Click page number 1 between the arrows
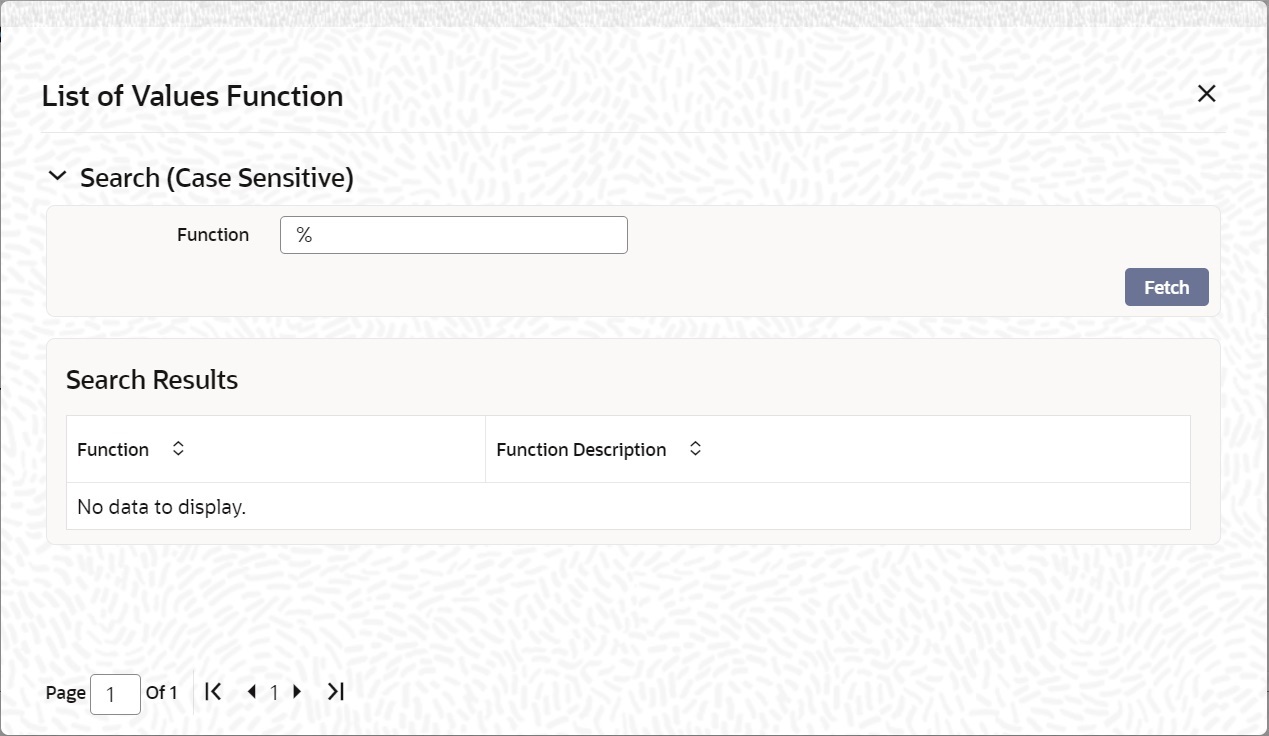This screenshot has height=736, width=1269. (274, 692)
